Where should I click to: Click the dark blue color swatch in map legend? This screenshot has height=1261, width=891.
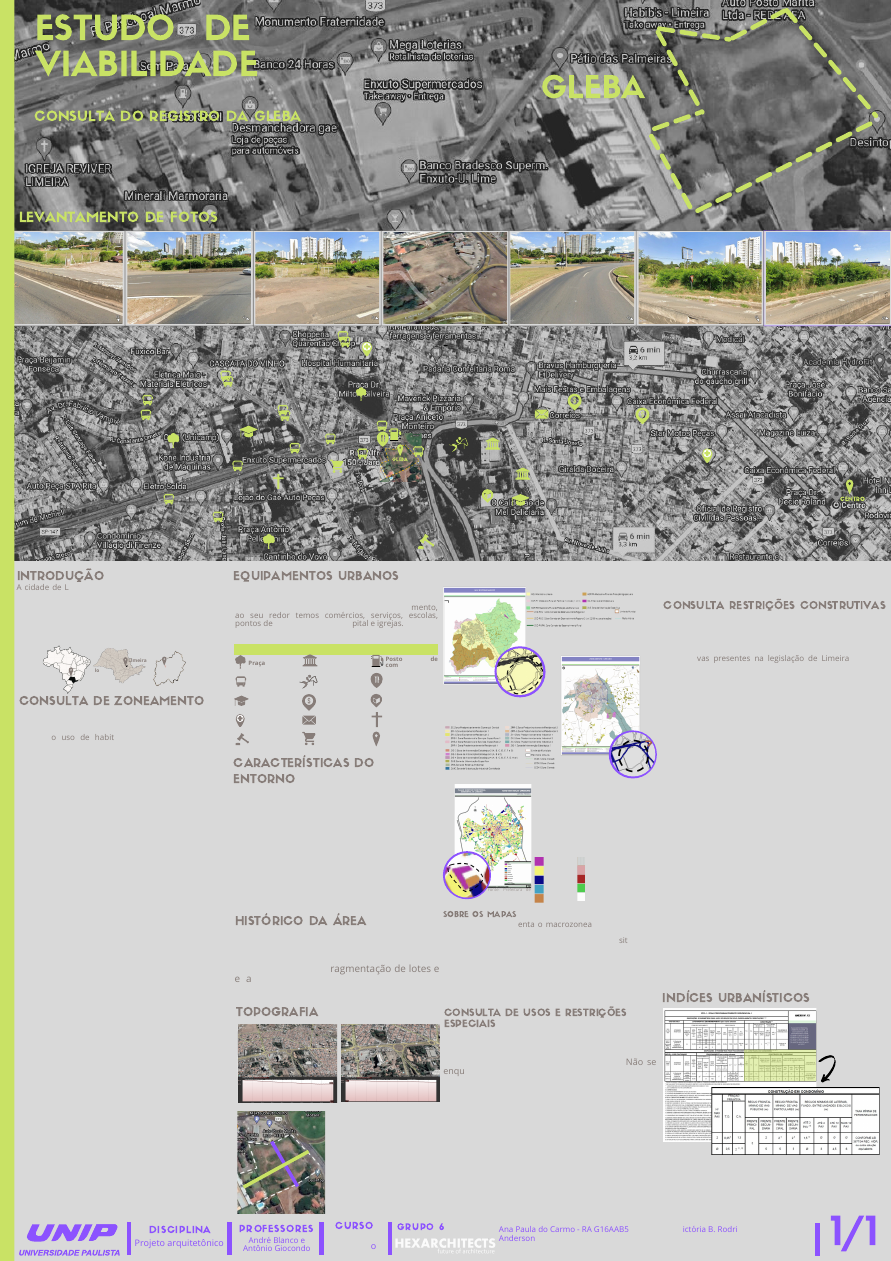point(540,878)
